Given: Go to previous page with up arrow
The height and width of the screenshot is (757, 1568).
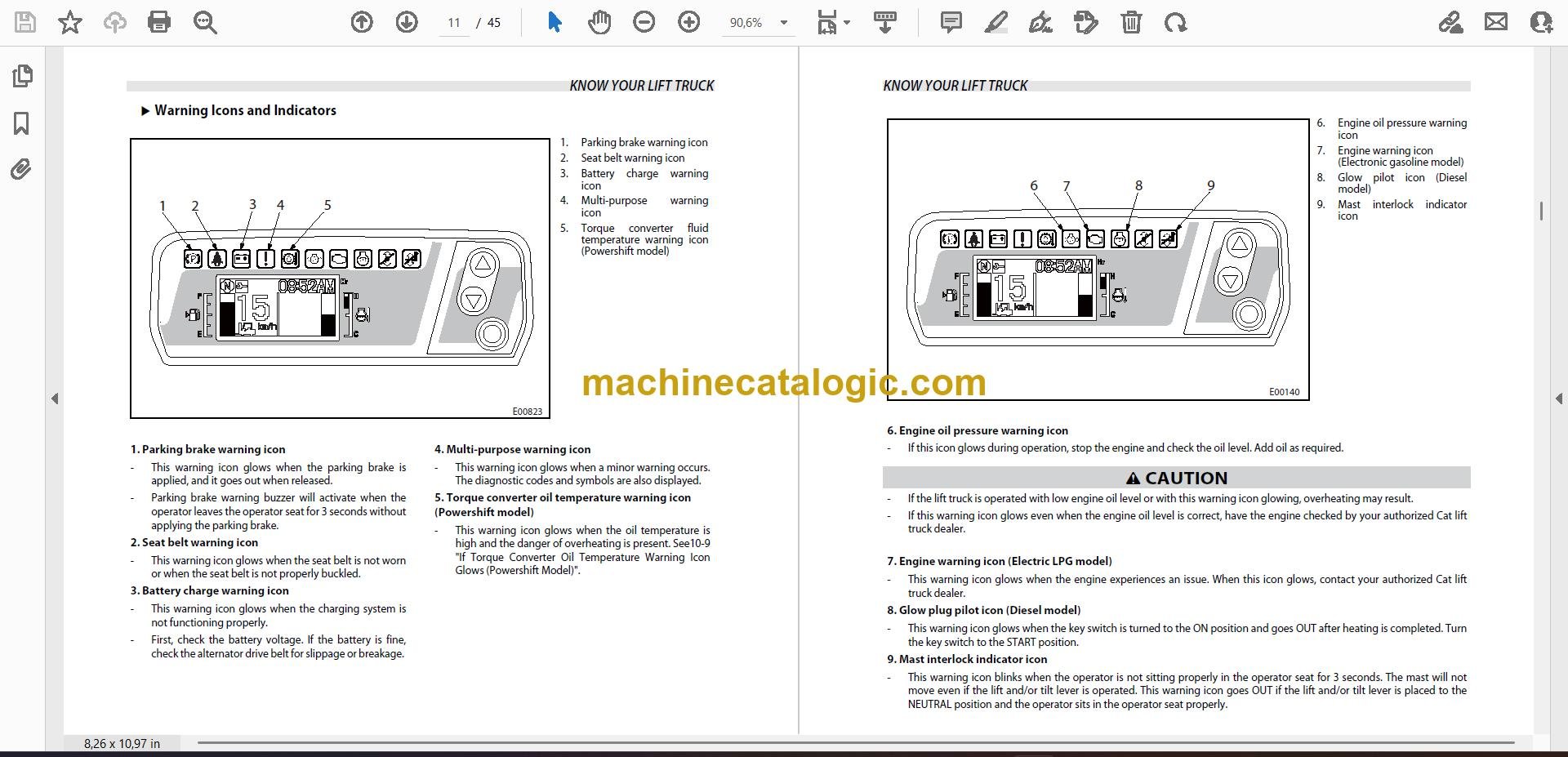Looking at the screenshot, I should (x=362, y=22).
